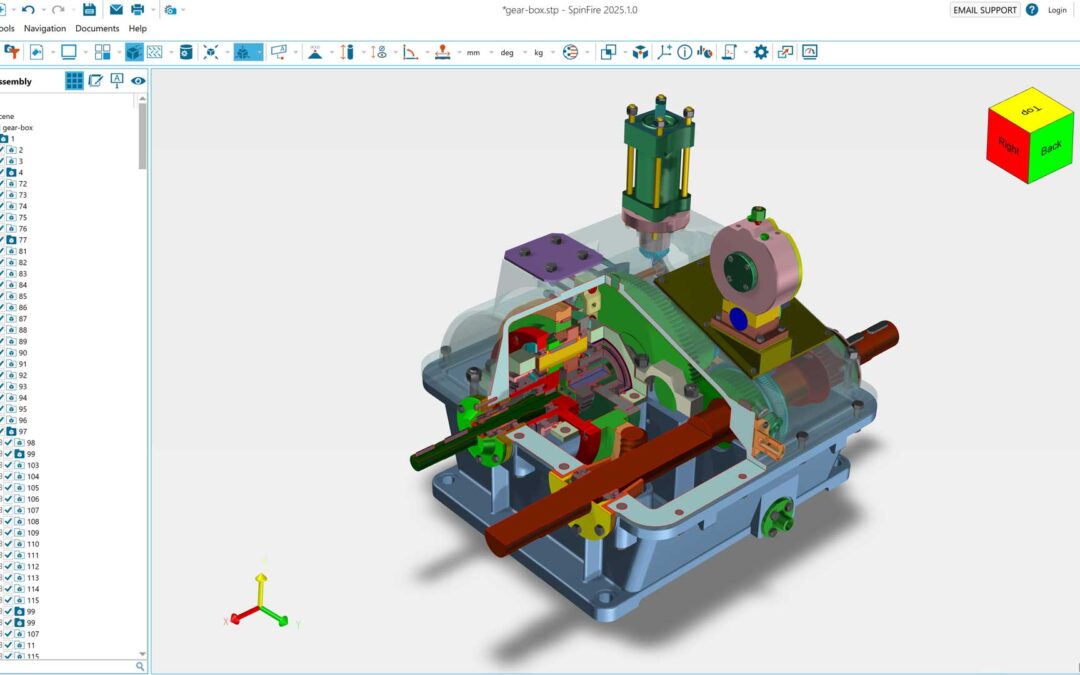Open the deg angle unit dropdown
Viewport: 1080px width, 675px height.
tap(508, 51)
